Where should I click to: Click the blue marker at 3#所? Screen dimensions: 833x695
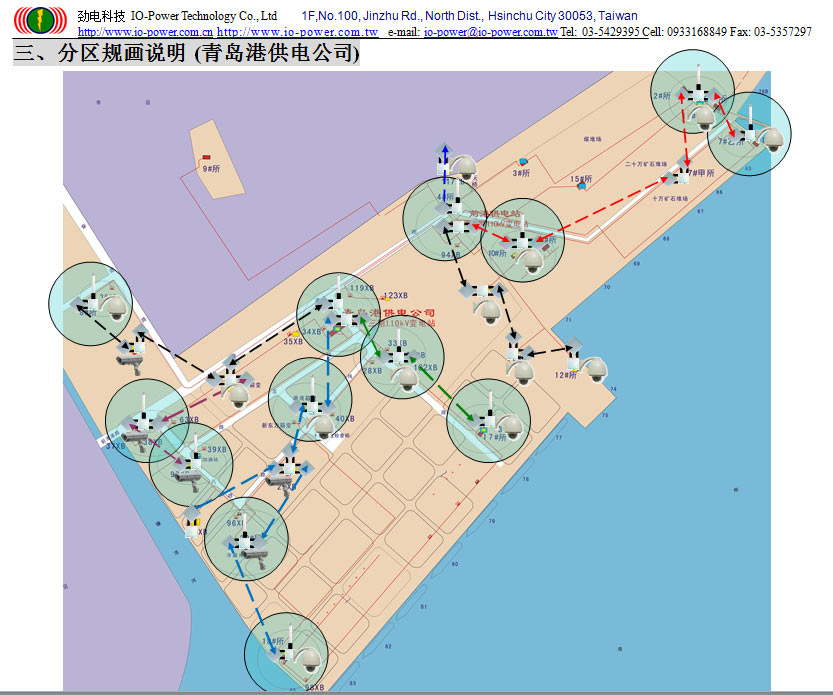pos(522,162)
